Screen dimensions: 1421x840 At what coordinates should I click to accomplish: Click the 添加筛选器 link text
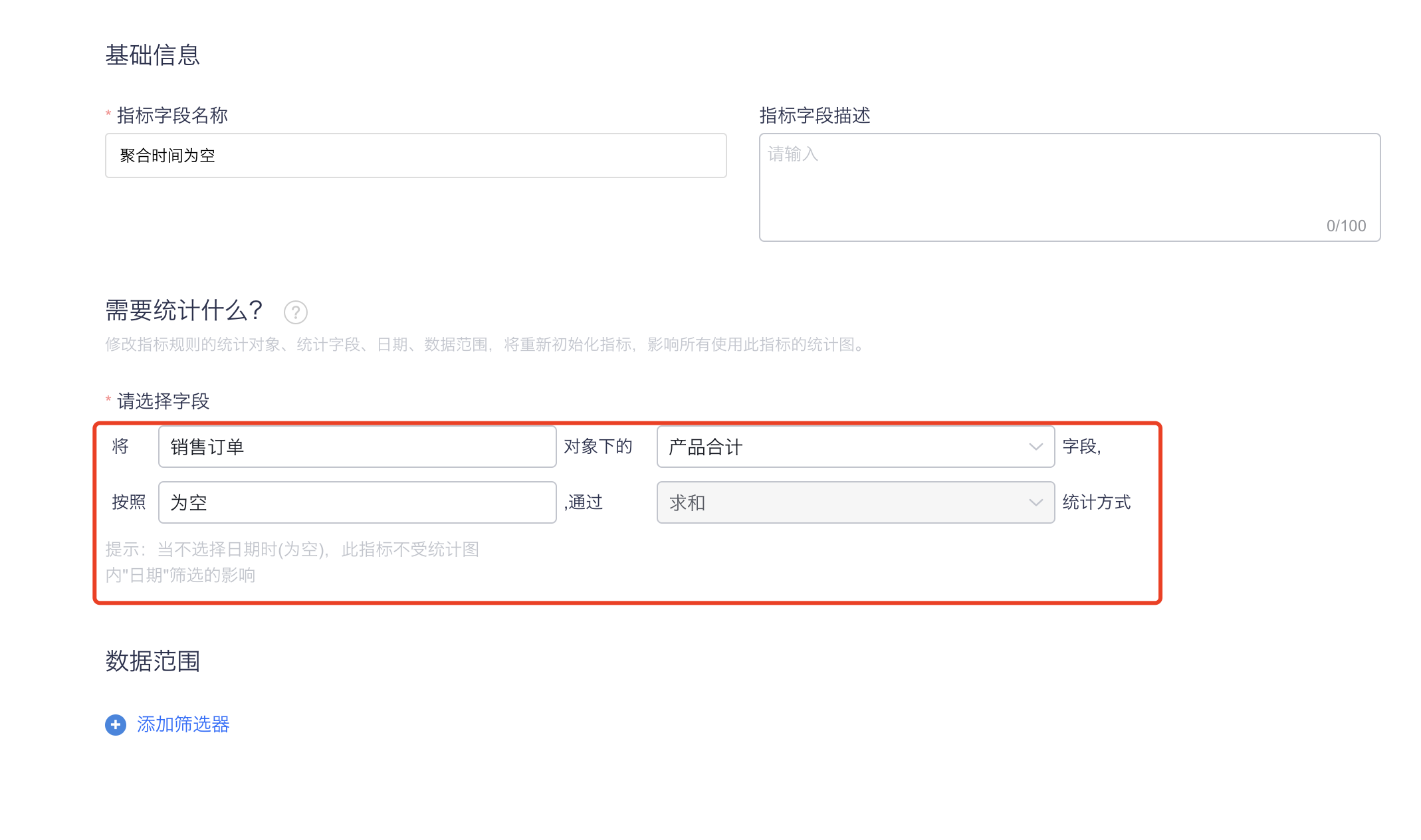183,724
